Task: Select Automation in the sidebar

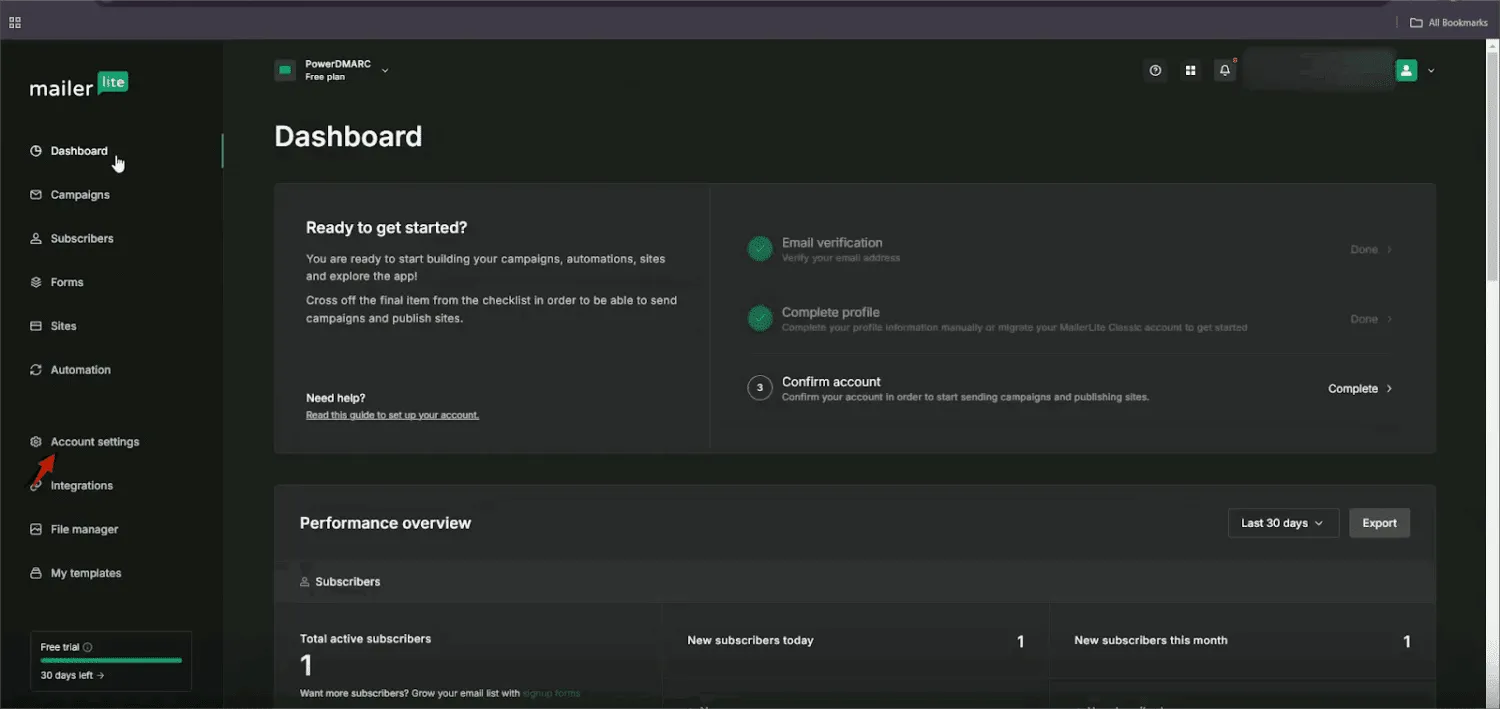Action: tap(81, 370)
